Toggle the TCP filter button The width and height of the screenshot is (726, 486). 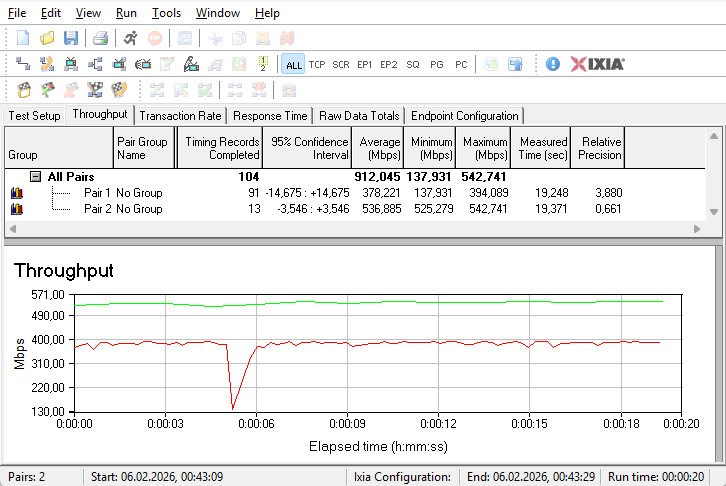pyautogui.click(x=317, y=64)
